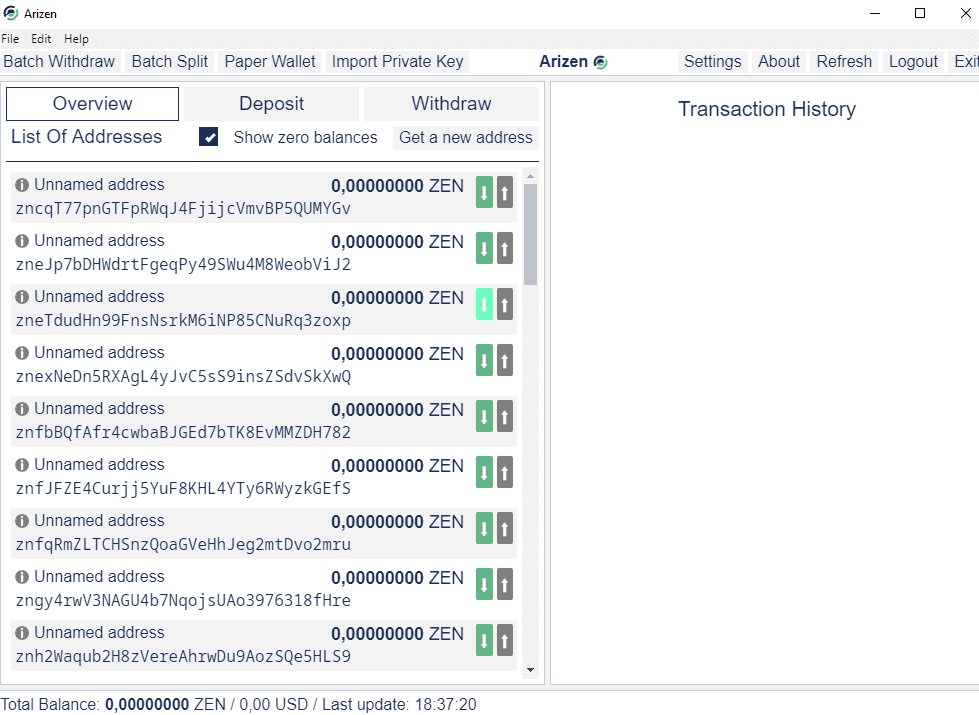Image resolution: width=979 pixels, height=715 pixels.
Task: Click withdraw arrow for znexNeDn5RXAgL4yJvC5sS9insZSdvSkXwQ
Action: [504, 360]
